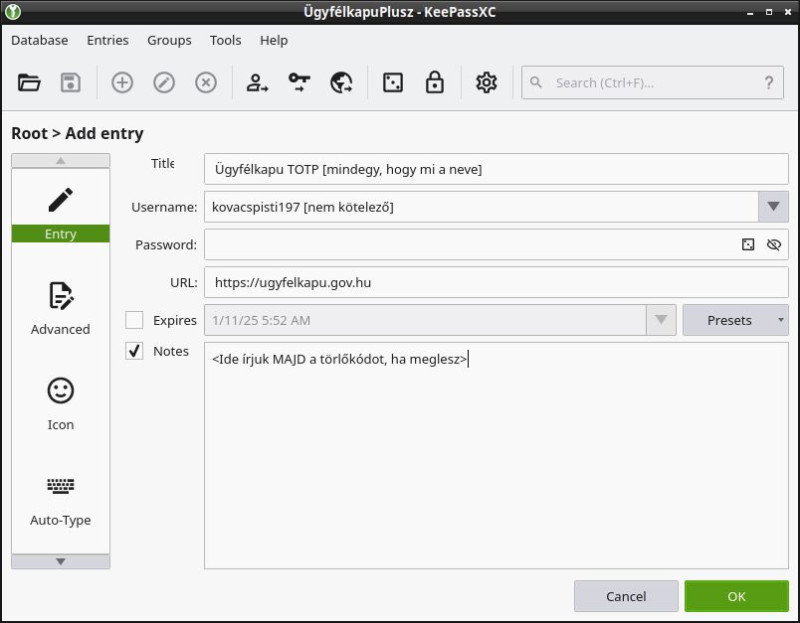Enable the Expires checkbox
The width and height of the screenshot is (800, 623).
pyautogui.click(x=134, y=320)
